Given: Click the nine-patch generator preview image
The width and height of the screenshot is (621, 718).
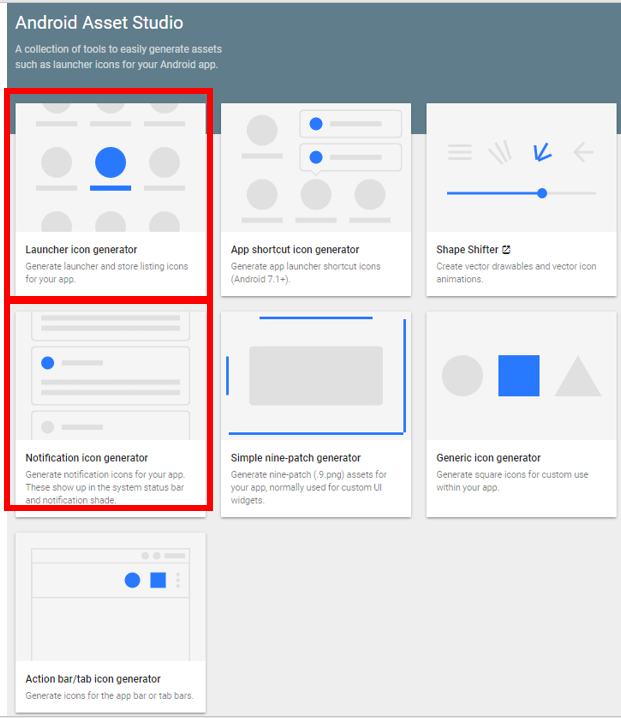Looking at the screenshot, I should [316, 376].
